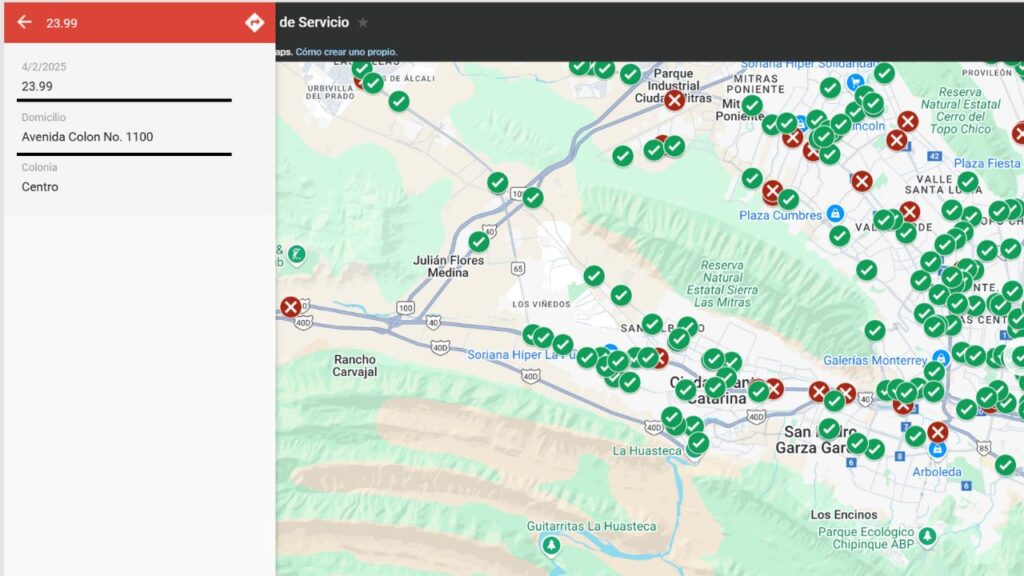
Task: Click the red X marker near Parque Industrial Ciudad Mitras
Action: pyautogui.click(x=674, y=100)
